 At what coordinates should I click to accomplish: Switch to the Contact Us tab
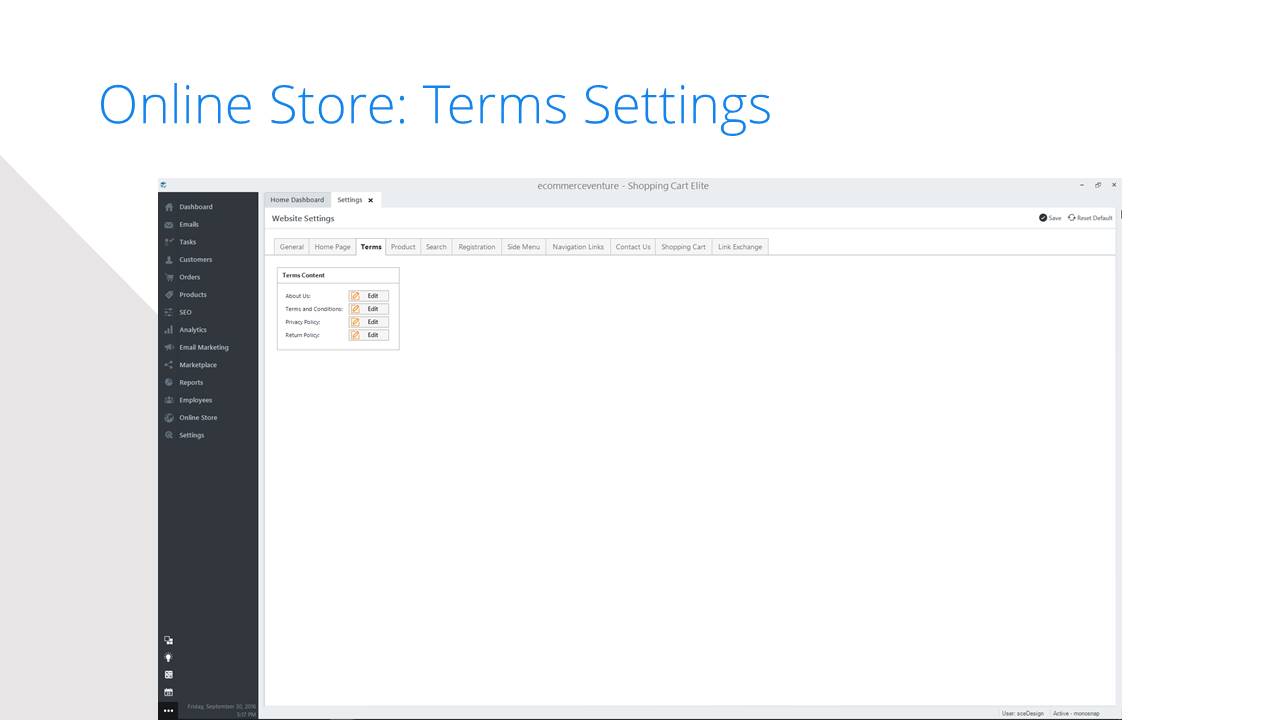[633, 247]
